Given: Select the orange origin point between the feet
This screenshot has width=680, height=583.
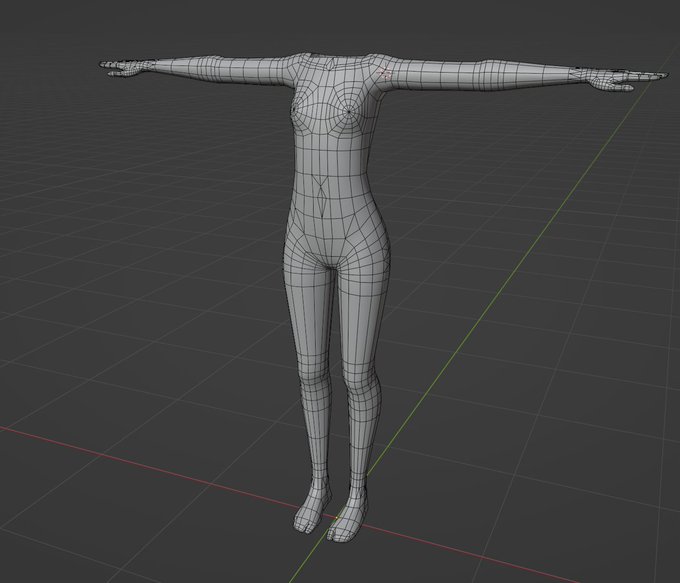Looking at the screenshot, I should [x=337, y=517].
